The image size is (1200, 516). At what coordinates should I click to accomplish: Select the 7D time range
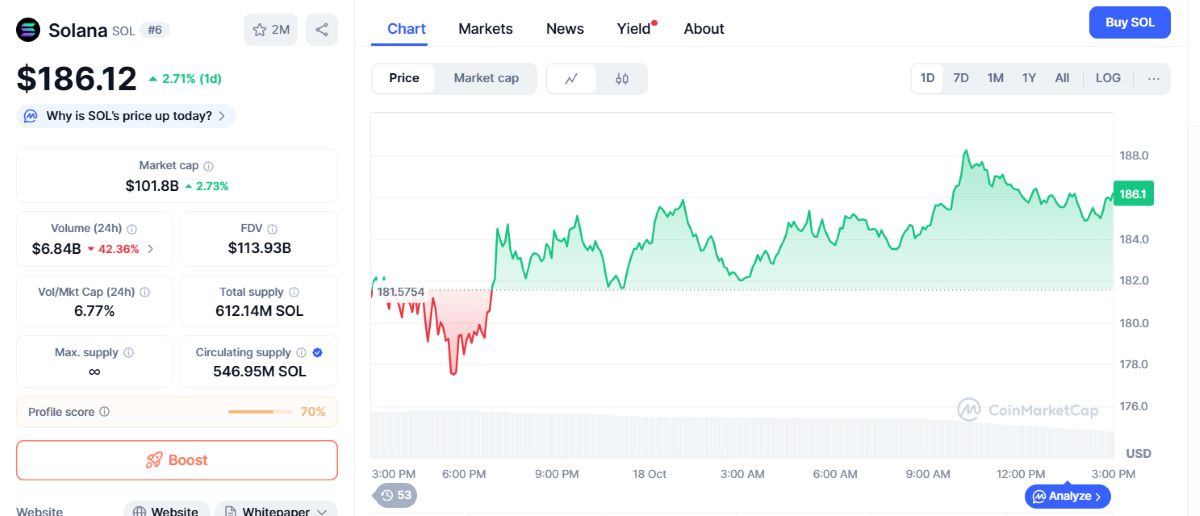pyautogui.click(x=961, y=78)
